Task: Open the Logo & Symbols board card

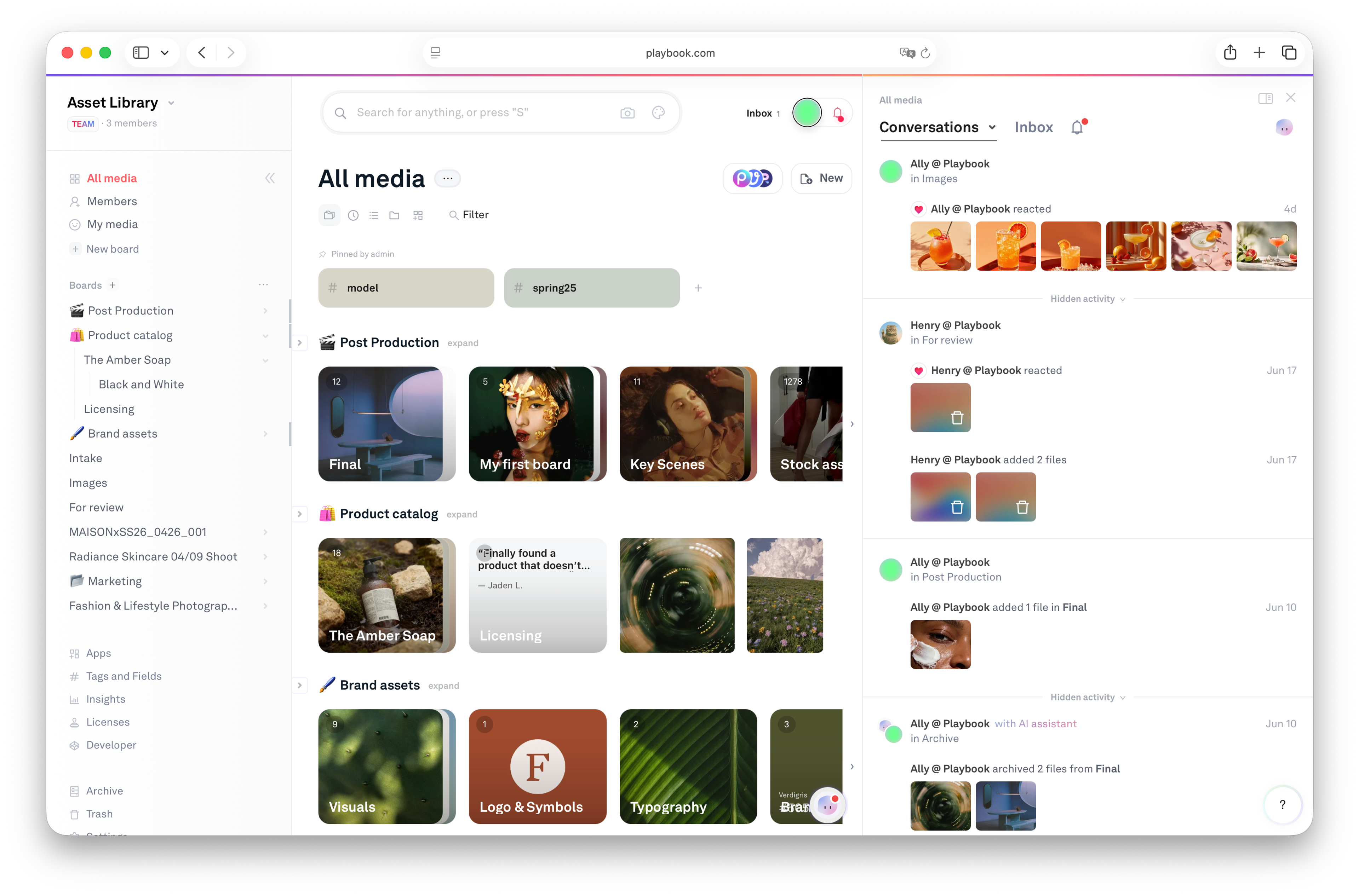Action: (x=538, y=766)
